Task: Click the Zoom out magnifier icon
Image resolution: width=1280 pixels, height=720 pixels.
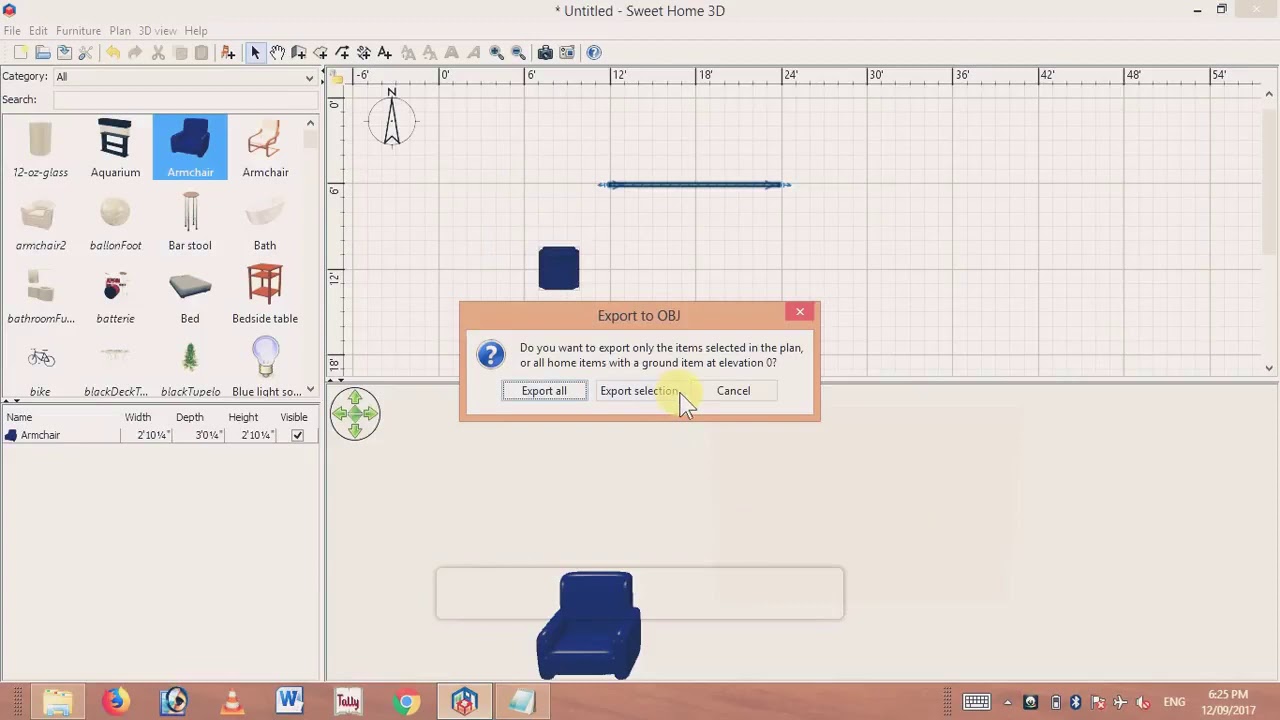Action: (518, 53)
